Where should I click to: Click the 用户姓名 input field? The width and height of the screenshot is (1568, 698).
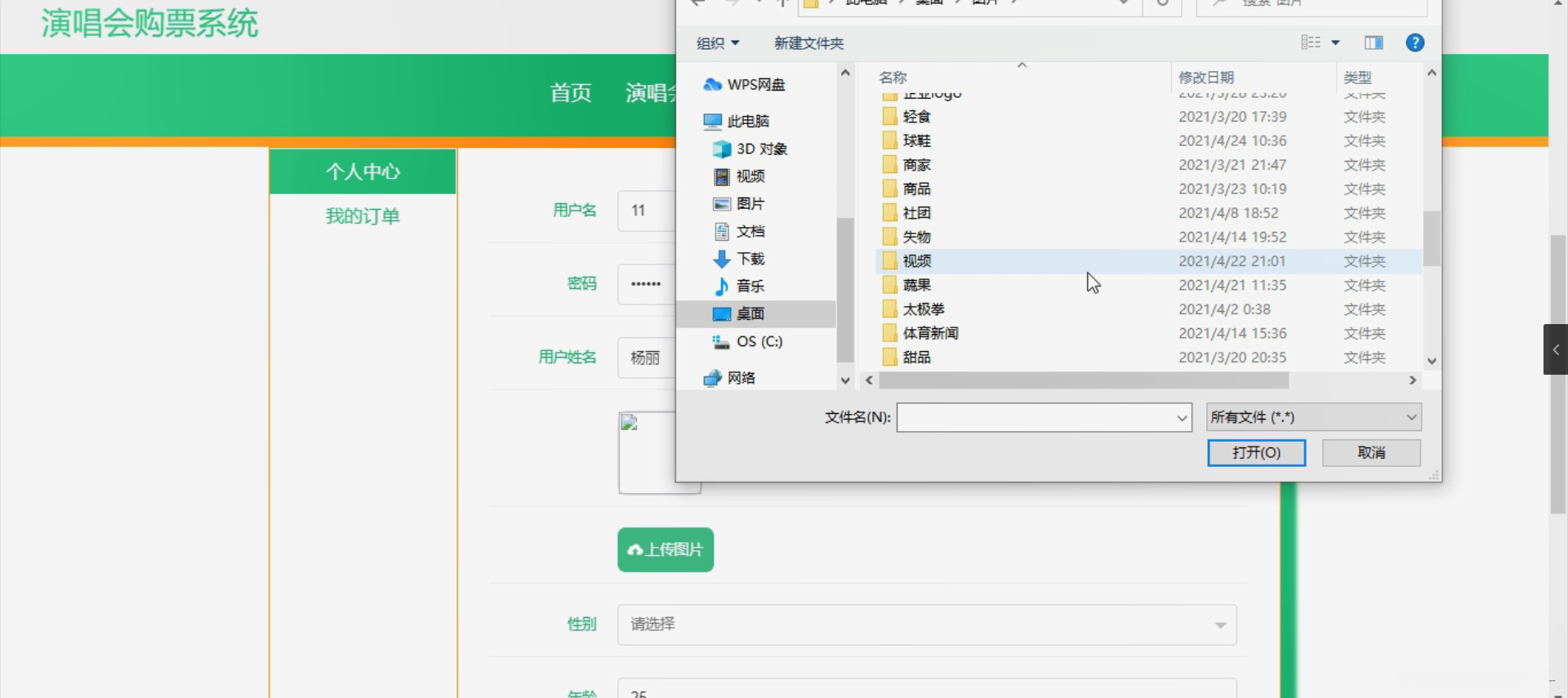tap(648, 358)
